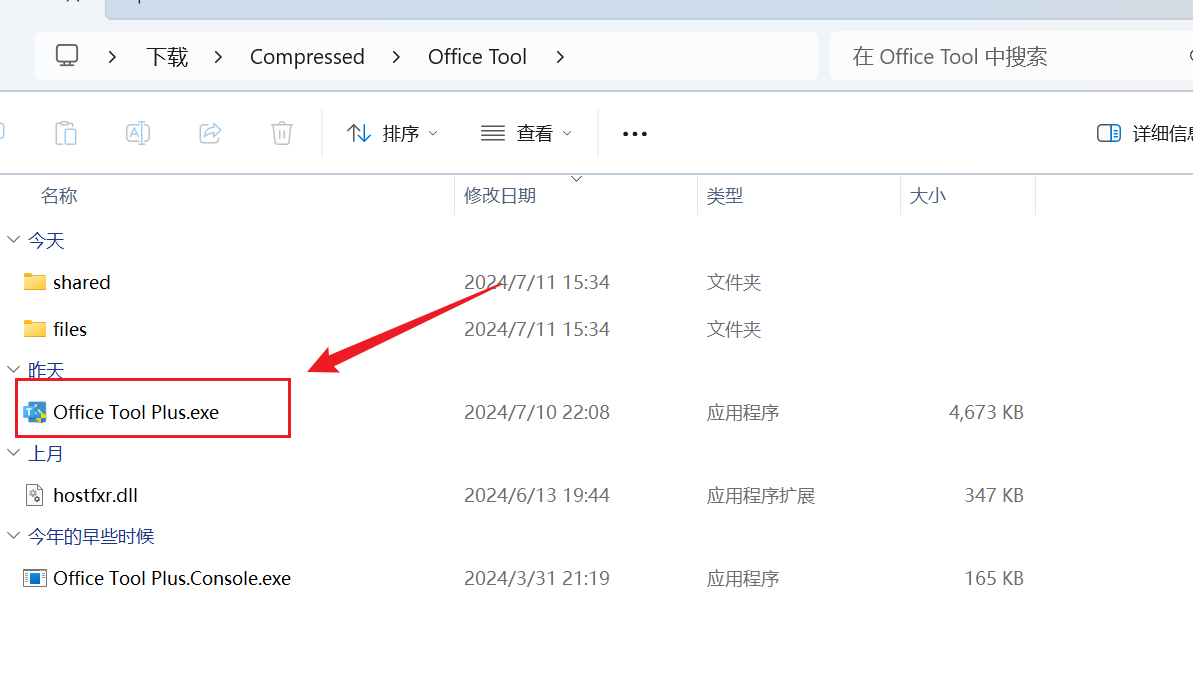Open the three-dot more options menu
This screenshot has width=1193, height=674.
click(635, 134)
